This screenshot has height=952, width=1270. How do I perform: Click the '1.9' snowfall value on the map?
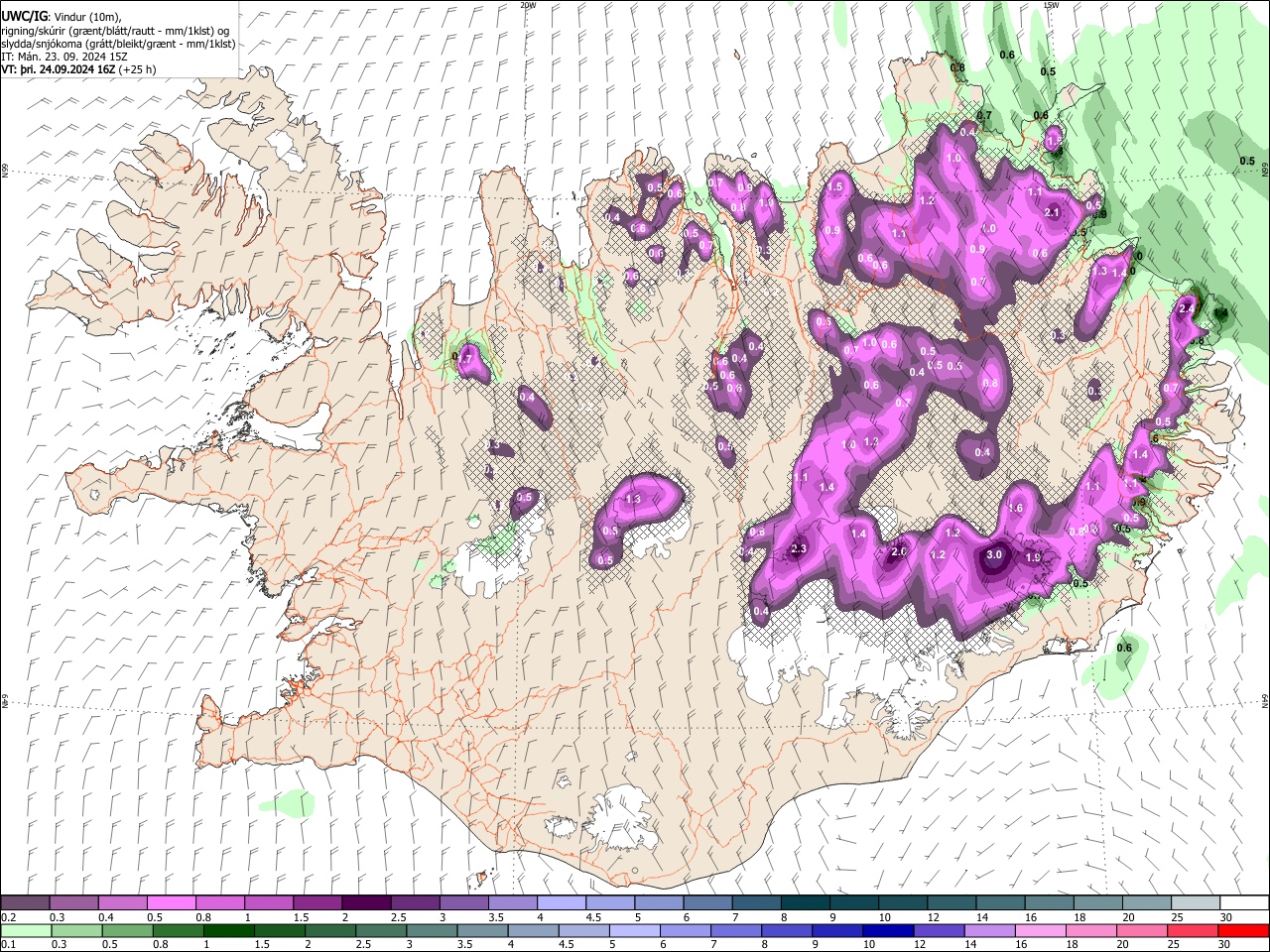coord(1032,557)
